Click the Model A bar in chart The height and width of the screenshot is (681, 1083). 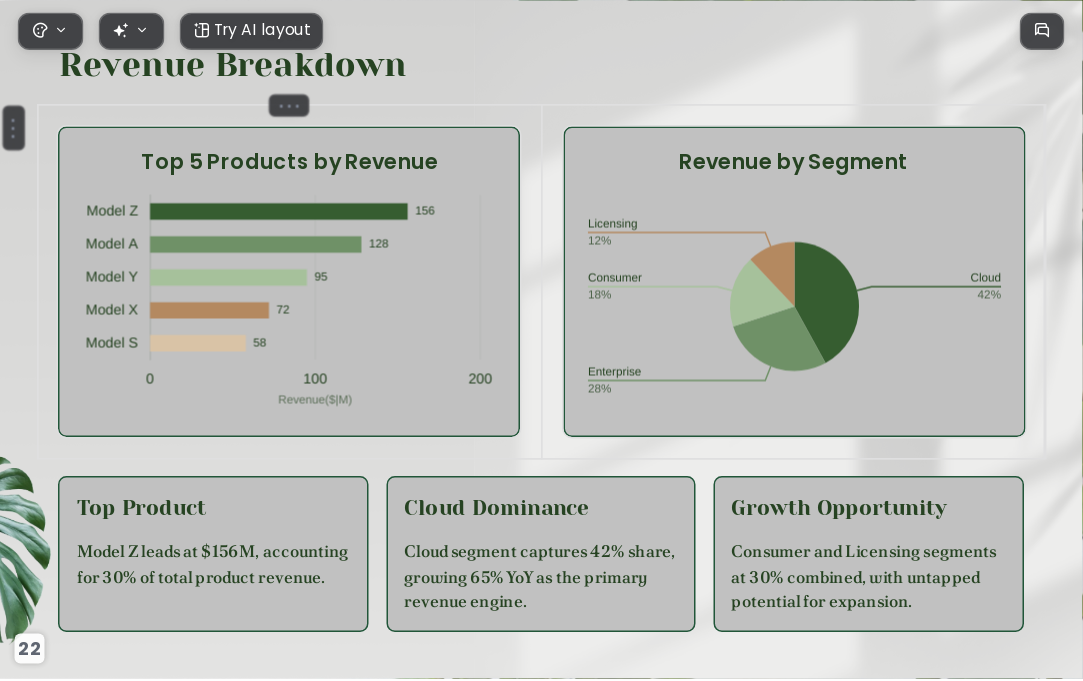tap(256, 244)
